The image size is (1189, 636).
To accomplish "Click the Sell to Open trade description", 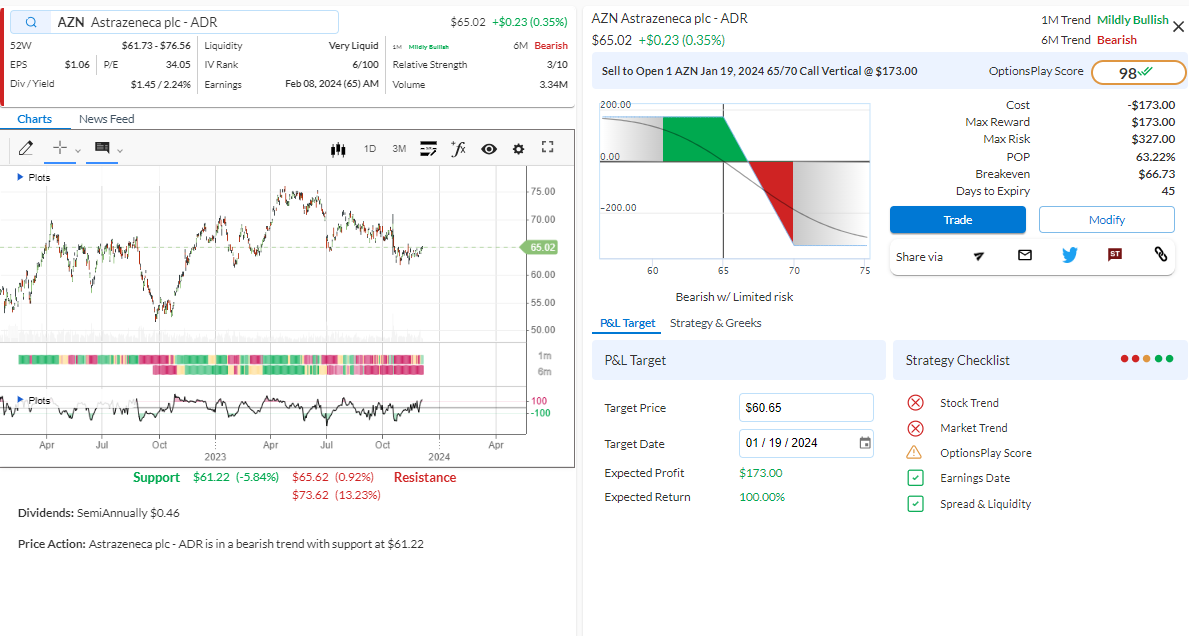I will pyautogui.click(x=759, y=71).
